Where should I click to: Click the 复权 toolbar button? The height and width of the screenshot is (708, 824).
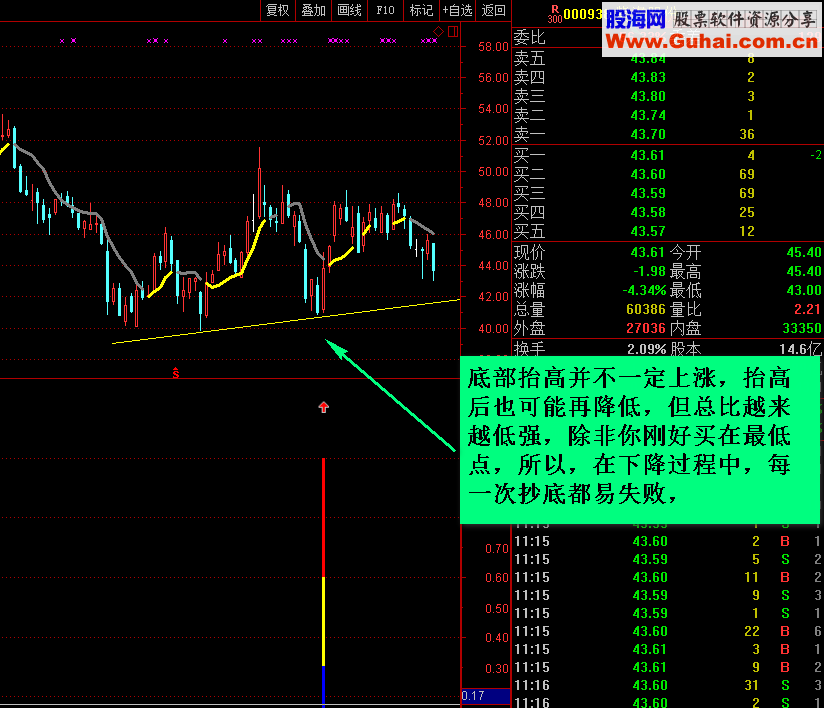pos(277,10)
